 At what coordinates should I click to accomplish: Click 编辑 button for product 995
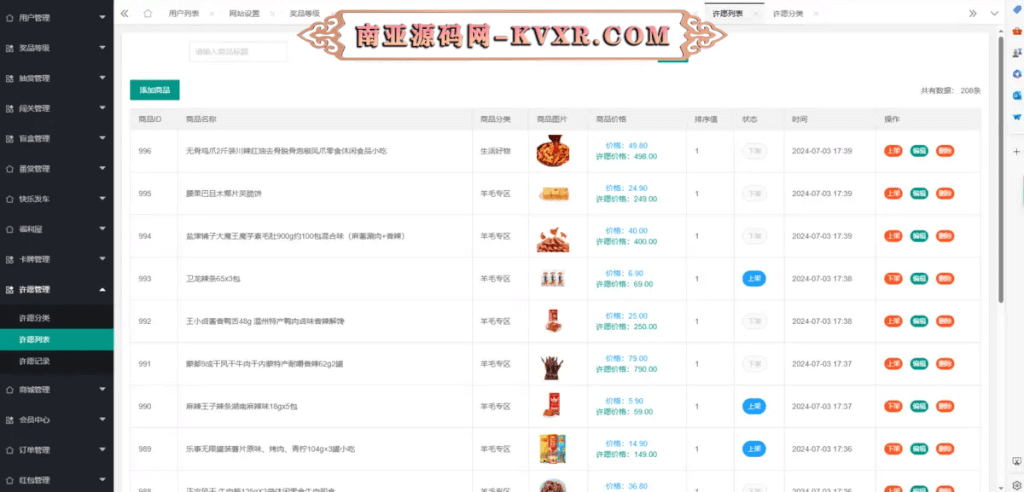point(918,194)
